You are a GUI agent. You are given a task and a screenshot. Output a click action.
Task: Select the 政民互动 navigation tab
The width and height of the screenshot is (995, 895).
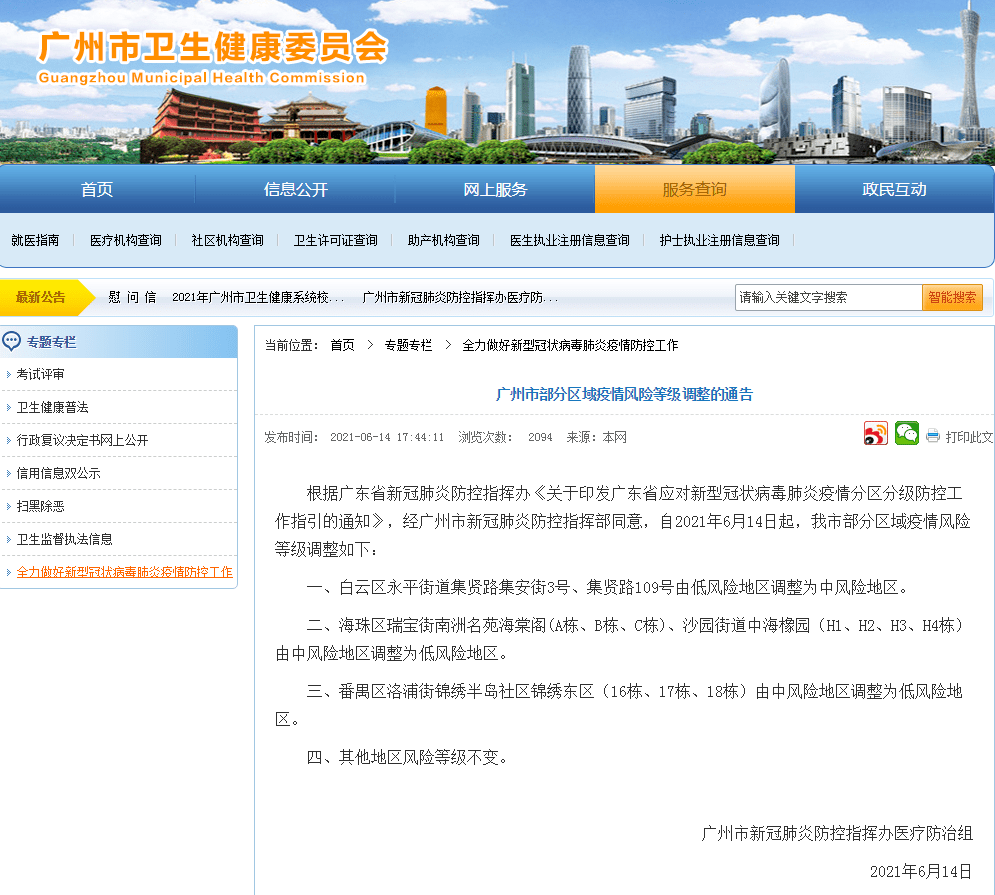pyautogui.click(x=894, y=190)
